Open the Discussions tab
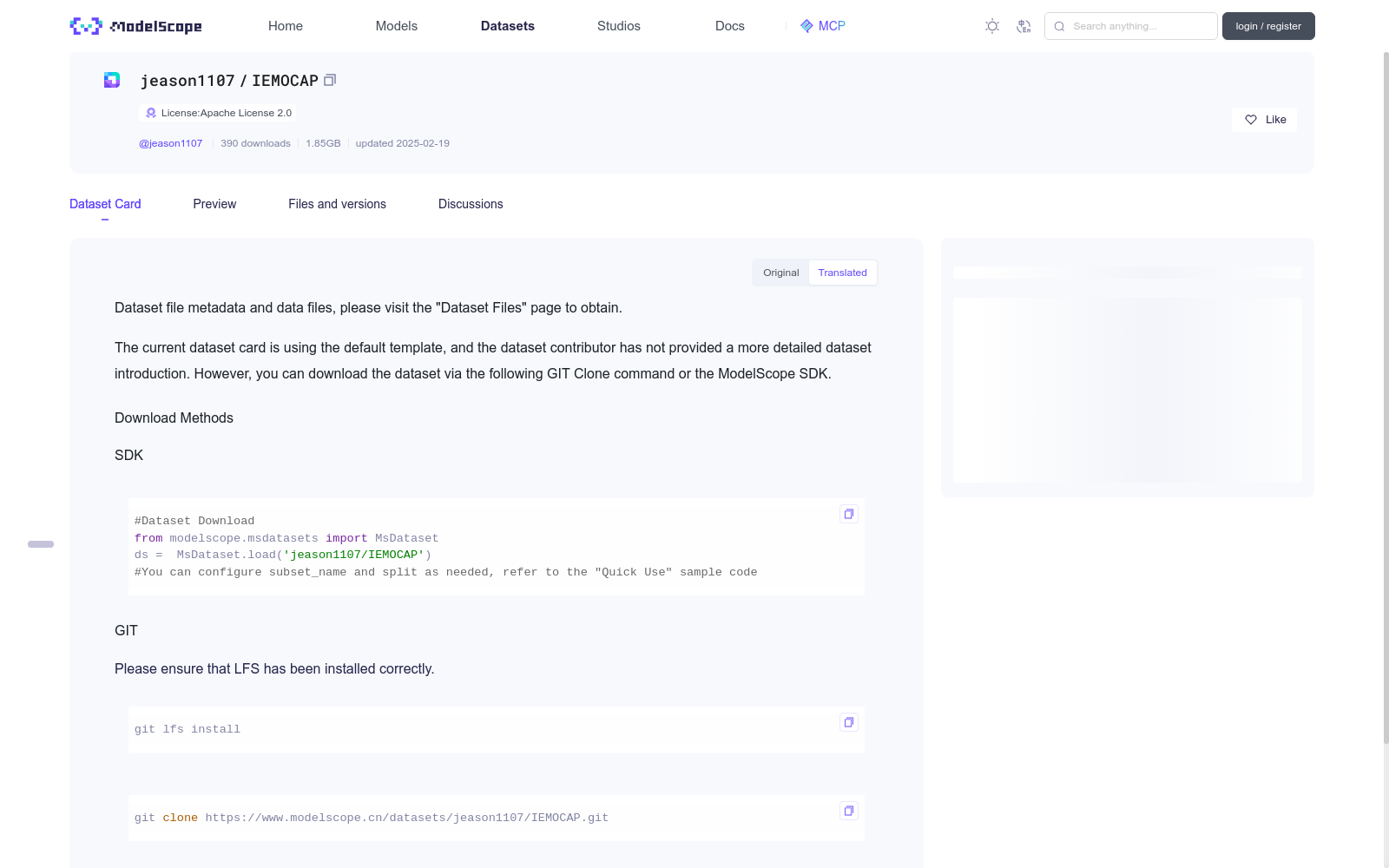 (471, 204)
